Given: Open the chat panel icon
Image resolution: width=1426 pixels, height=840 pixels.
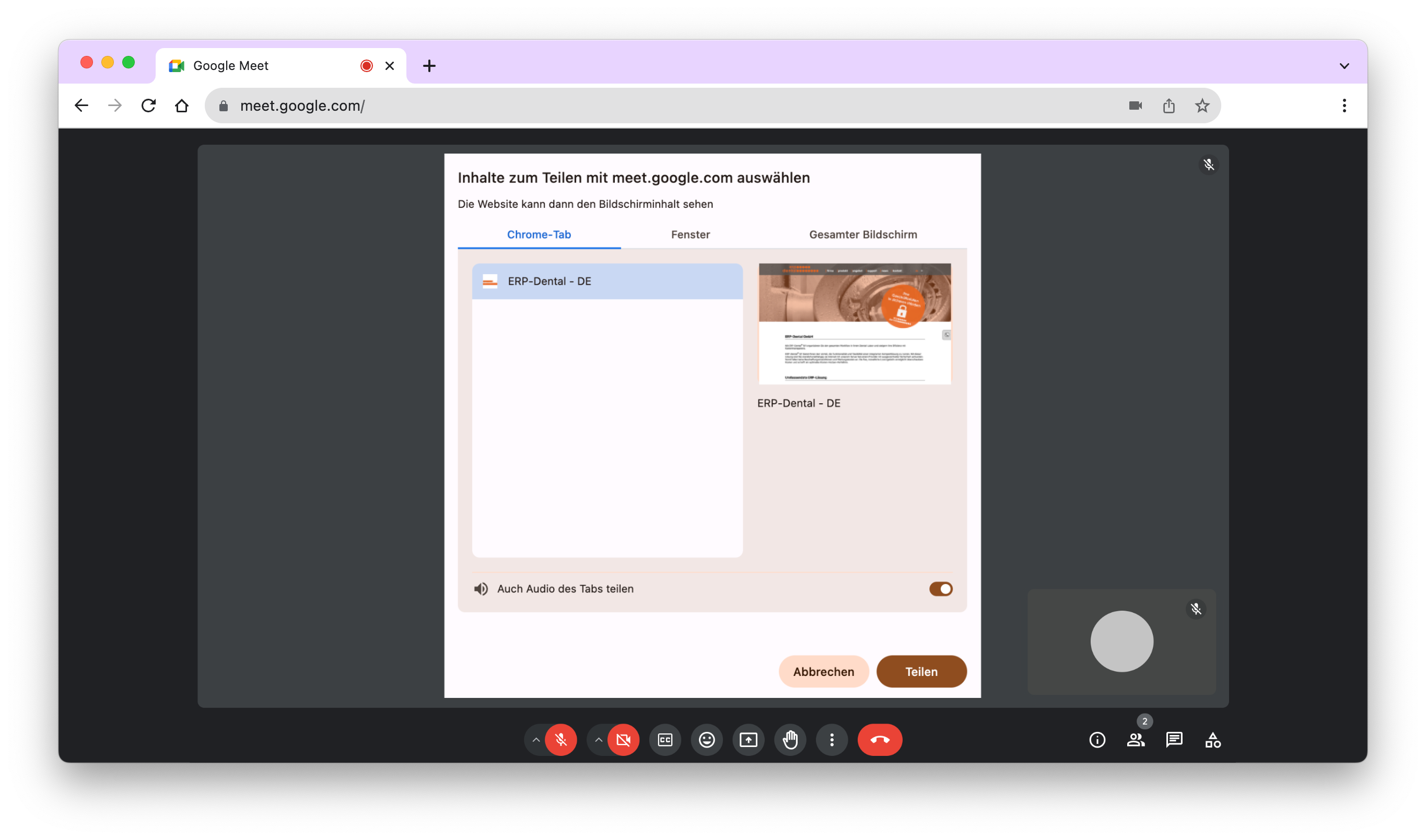Looking at the screenshot, I should 1174,739.
